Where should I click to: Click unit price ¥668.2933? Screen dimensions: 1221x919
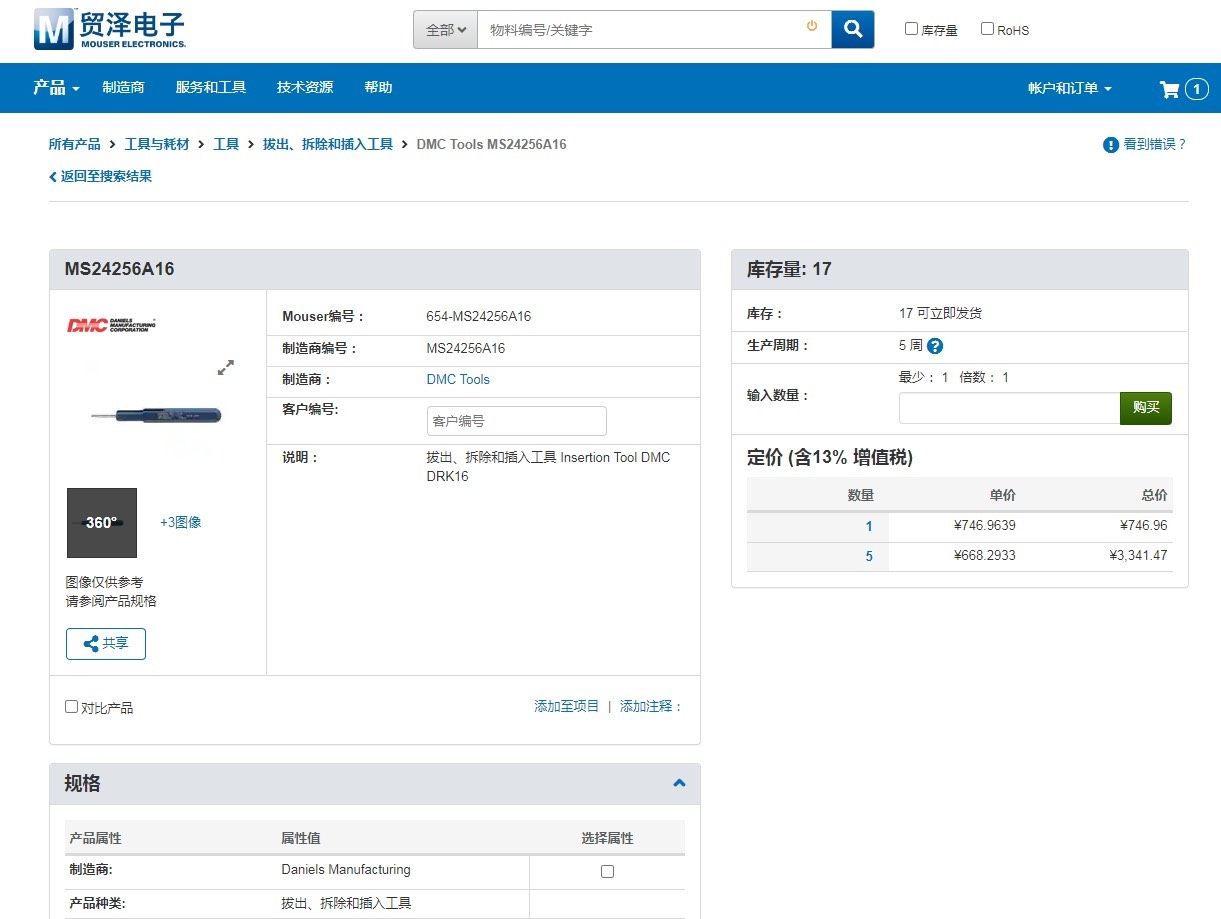tap(985, 556)
